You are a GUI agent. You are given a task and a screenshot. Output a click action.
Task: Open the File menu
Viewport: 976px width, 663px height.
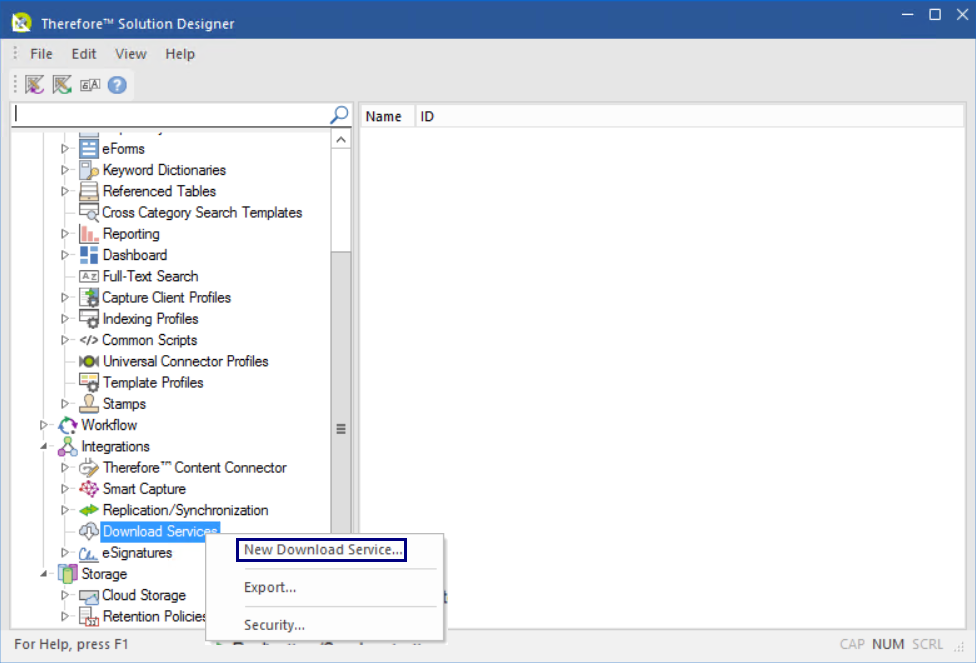coord(41,54)
